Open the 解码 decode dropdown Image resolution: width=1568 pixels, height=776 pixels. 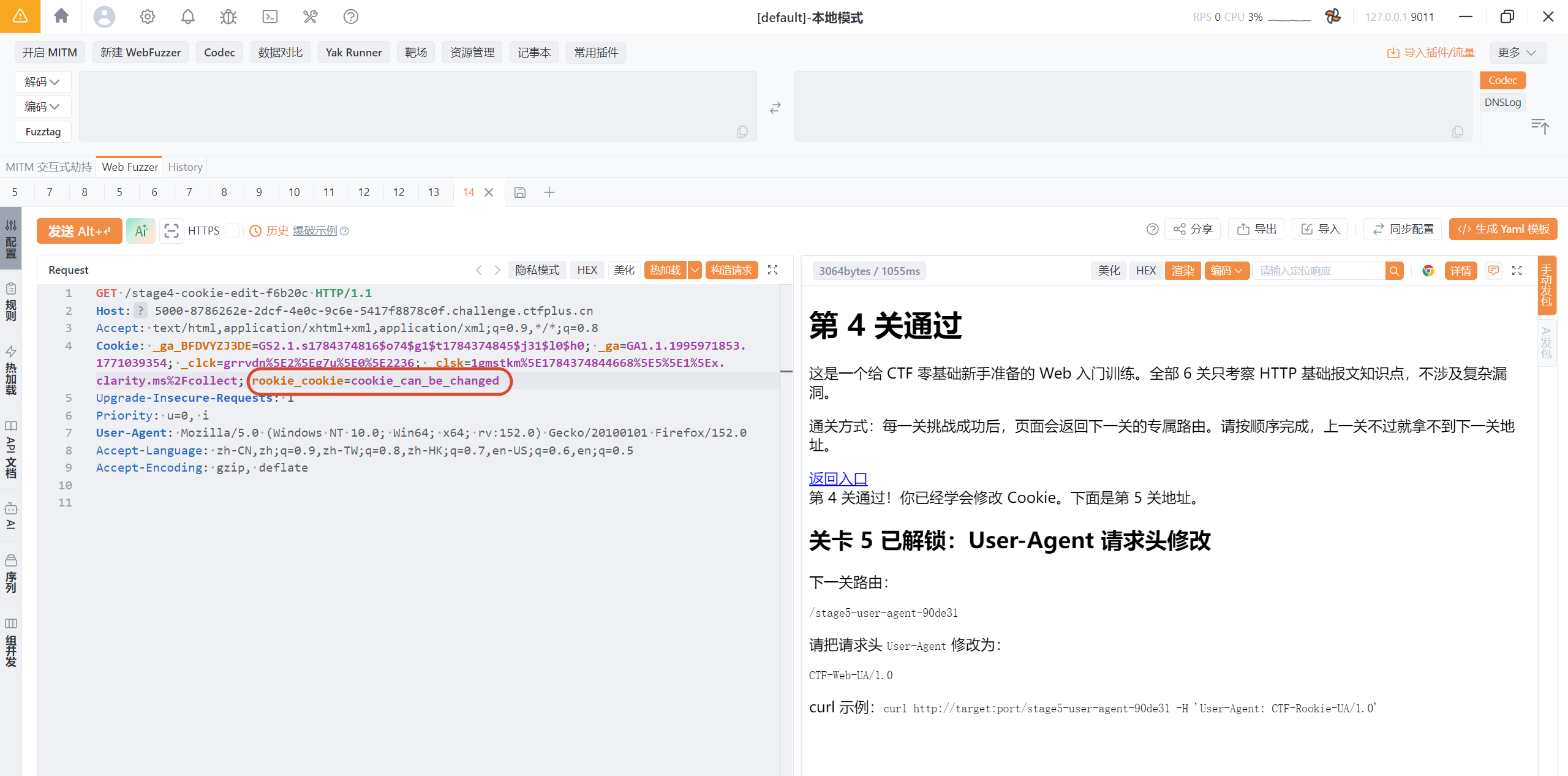42,82
